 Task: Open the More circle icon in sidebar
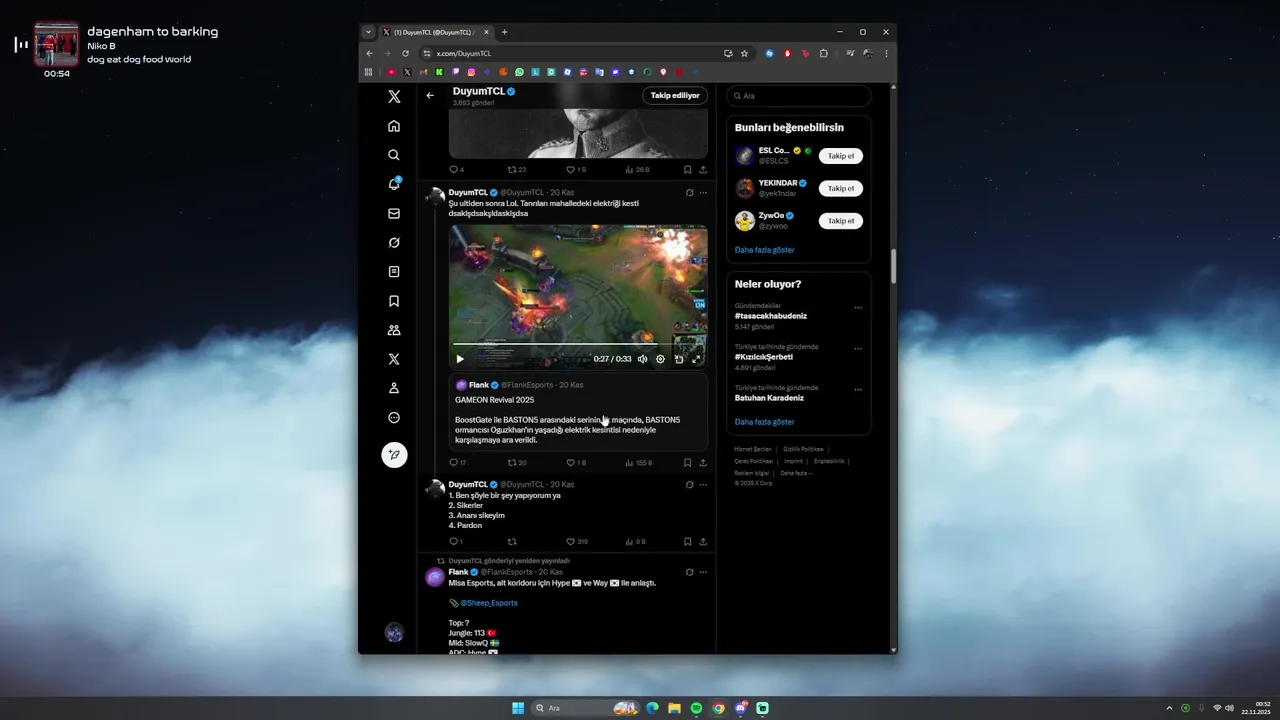pyautogui.click(x=394, y=417)
